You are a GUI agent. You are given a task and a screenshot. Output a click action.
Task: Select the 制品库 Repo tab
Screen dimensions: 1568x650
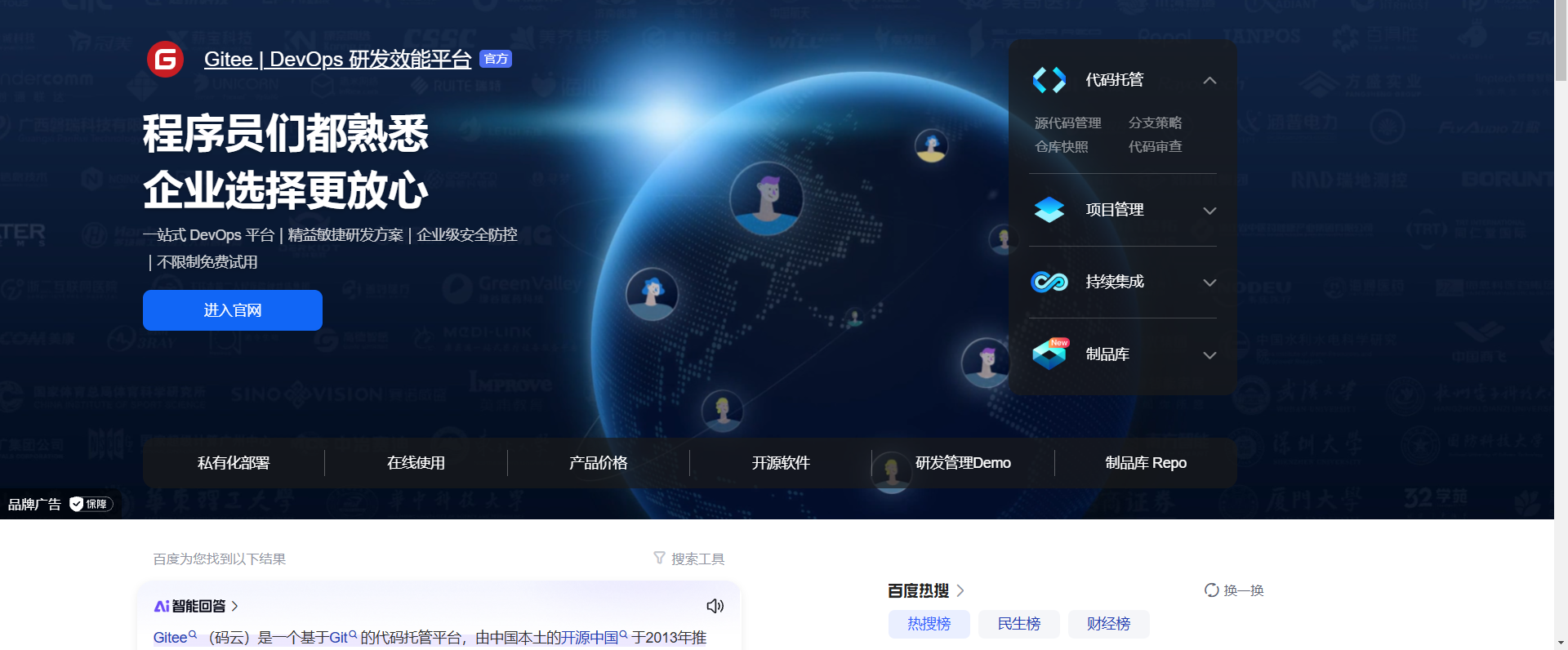coord(1146,463)
